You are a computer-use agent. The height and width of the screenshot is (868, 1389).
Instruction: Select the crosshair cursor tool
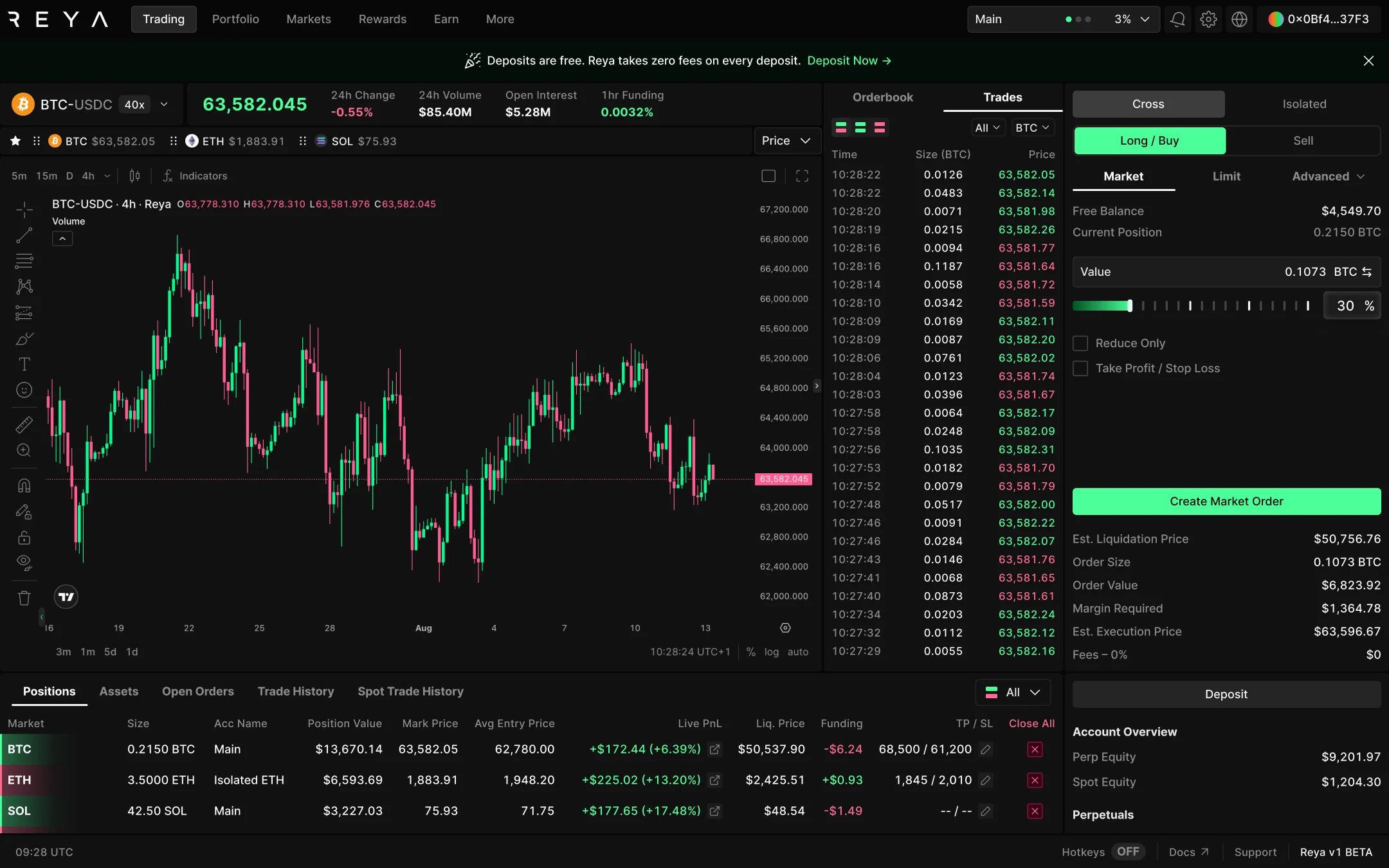pos(24,210)
